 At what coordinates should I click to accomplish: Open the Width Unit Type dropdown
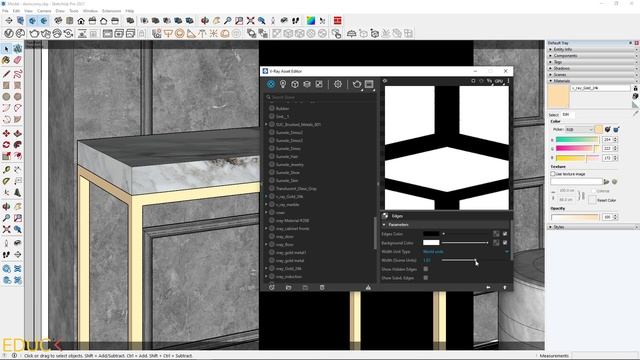[x=466, y=251]
